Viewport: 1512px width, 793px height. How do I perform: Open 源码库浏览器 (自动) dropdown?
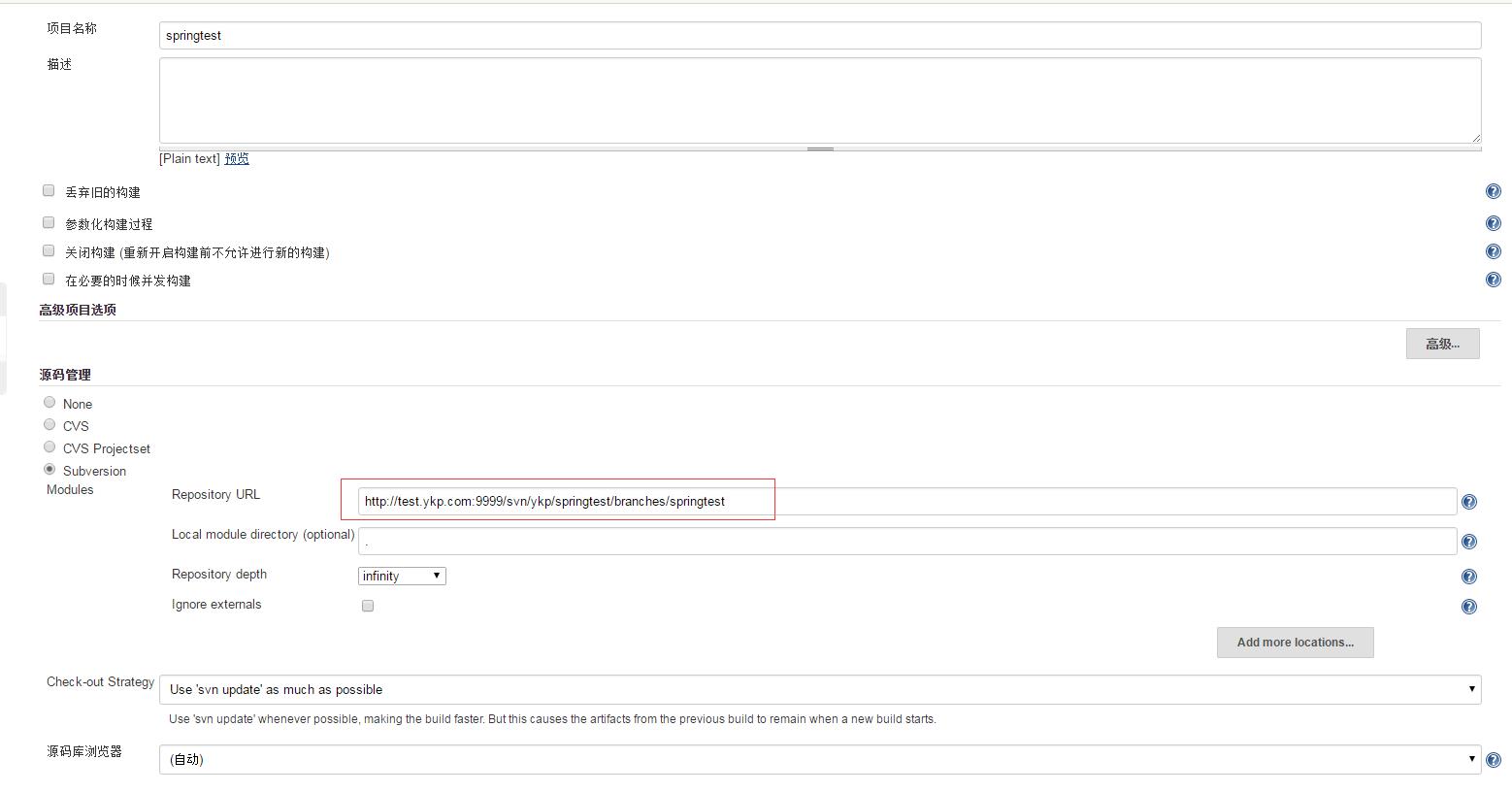[820, 759]
